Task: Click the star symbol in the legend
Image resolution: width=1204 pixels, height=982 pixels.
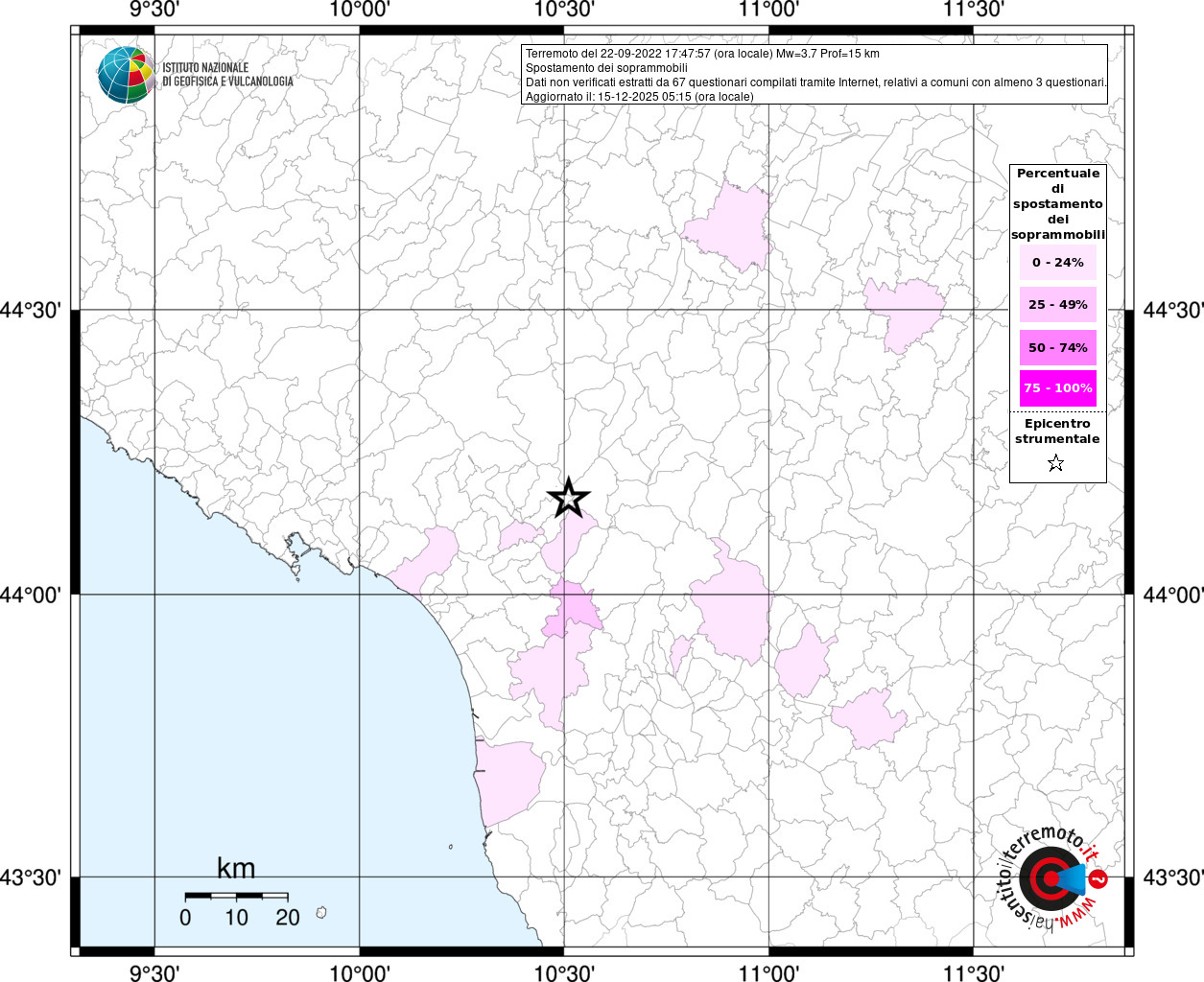Action: [1056, 464]
